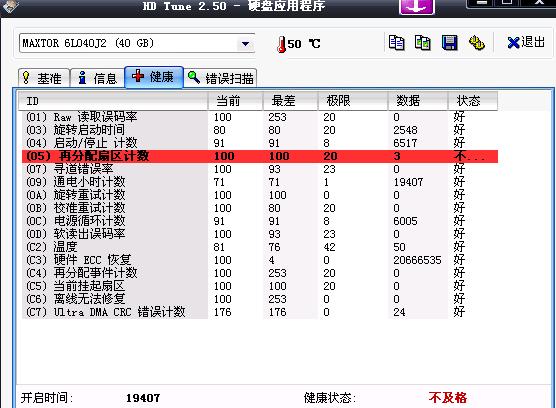The width and height of the screenshot is (556, 408).
Task: Open the 错误扫描 error scan tab
Action: [220, 78]
